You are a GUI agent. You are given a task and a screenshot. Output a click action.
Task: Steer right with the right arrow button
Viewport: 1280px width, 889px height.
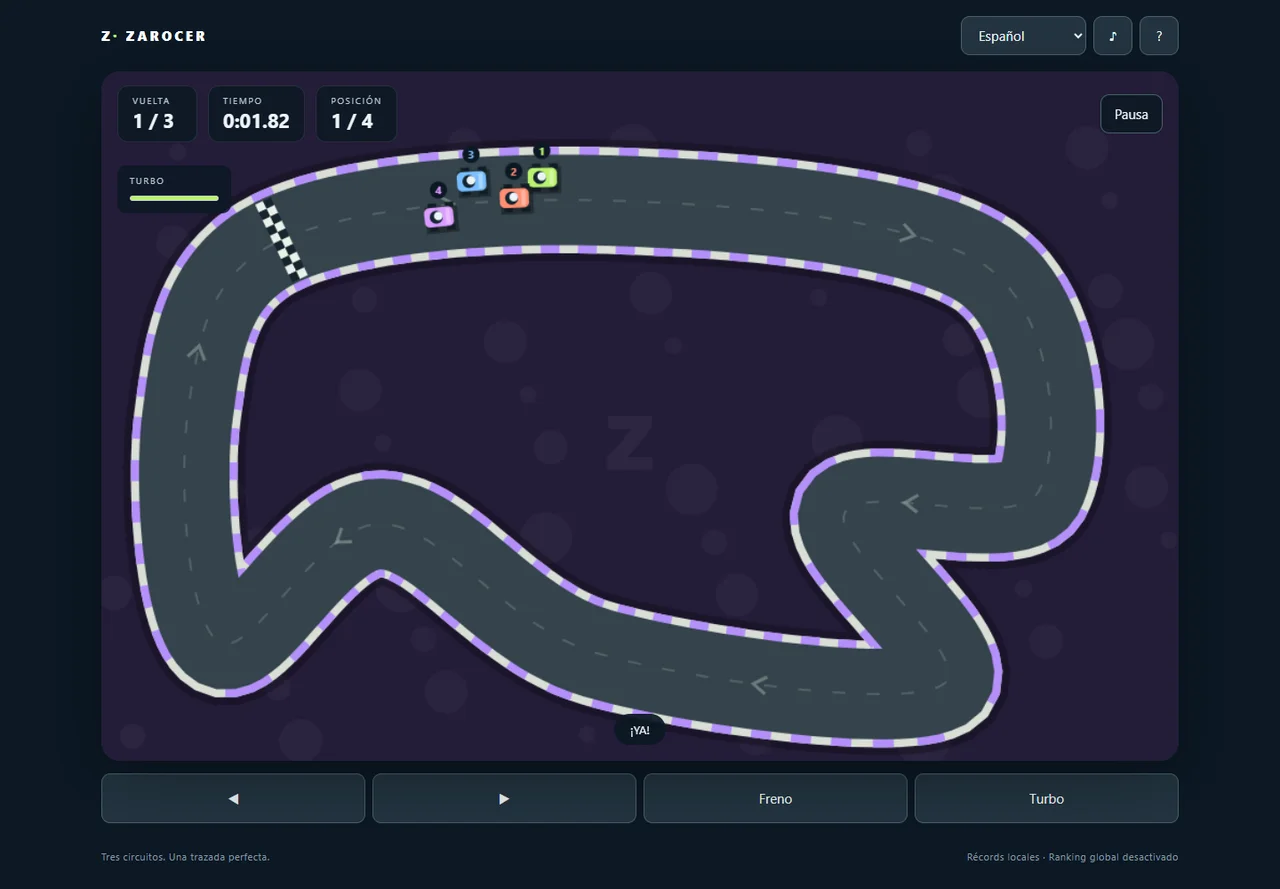pyautogui.click(x=504, y=799)
